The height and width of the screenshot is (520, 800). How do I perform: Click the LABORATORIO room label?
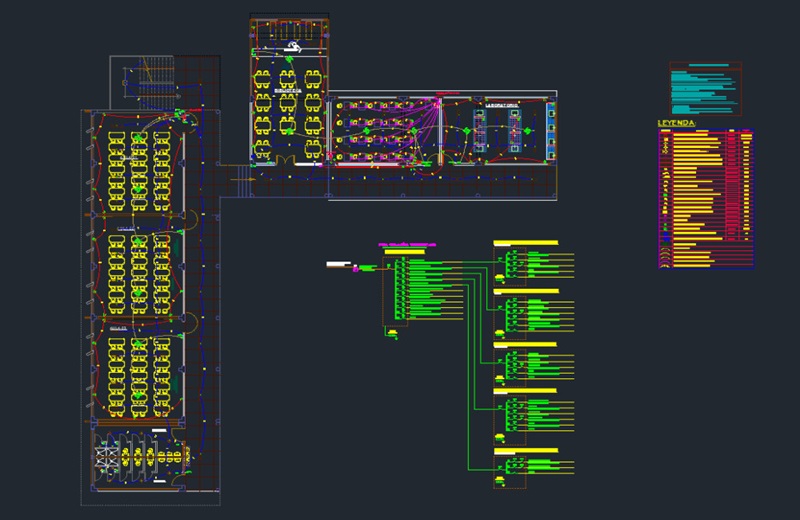coord(502,105)
